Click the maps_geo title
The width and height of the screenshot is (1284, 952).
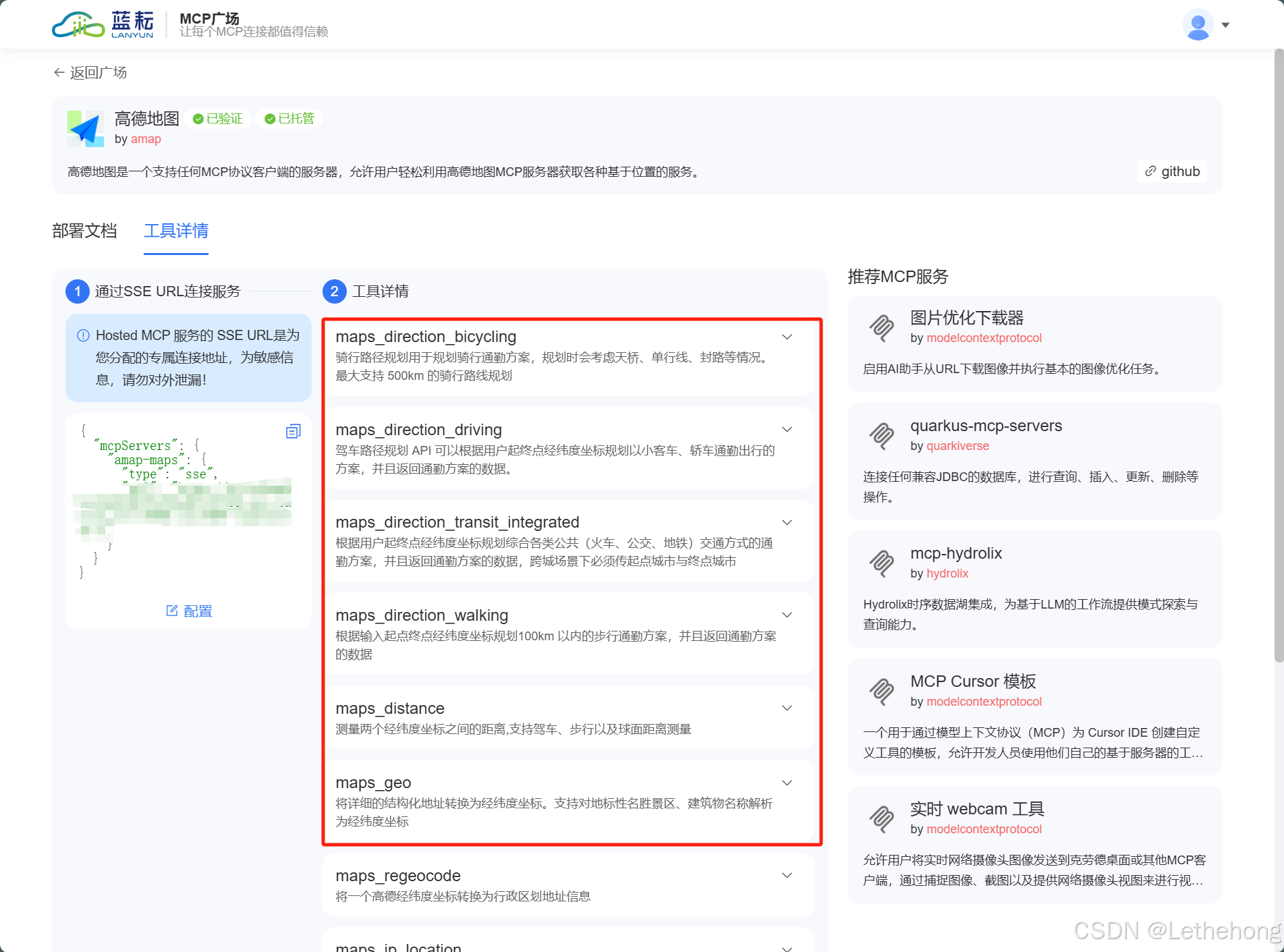pos(373,783)
